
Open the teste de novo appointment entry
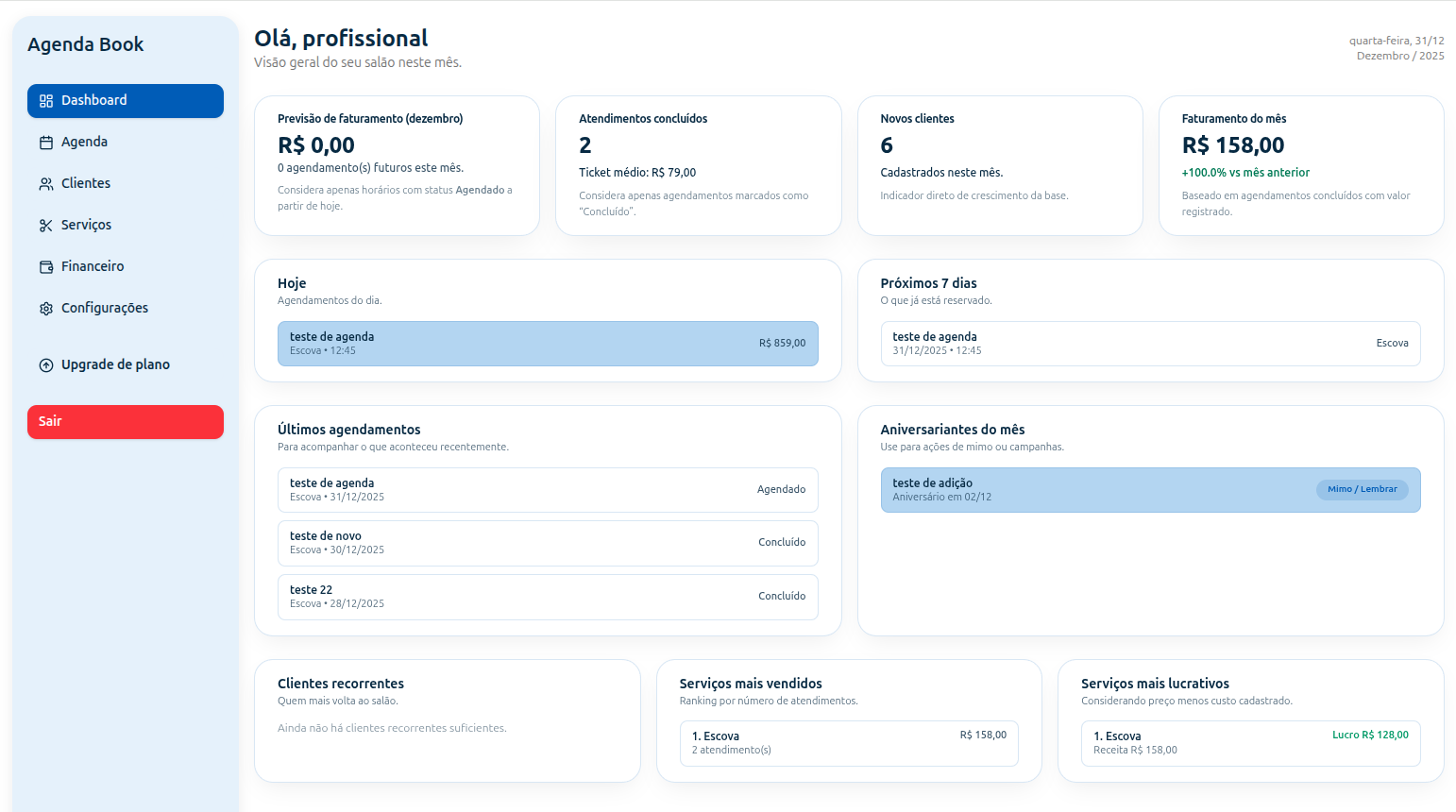548,543
